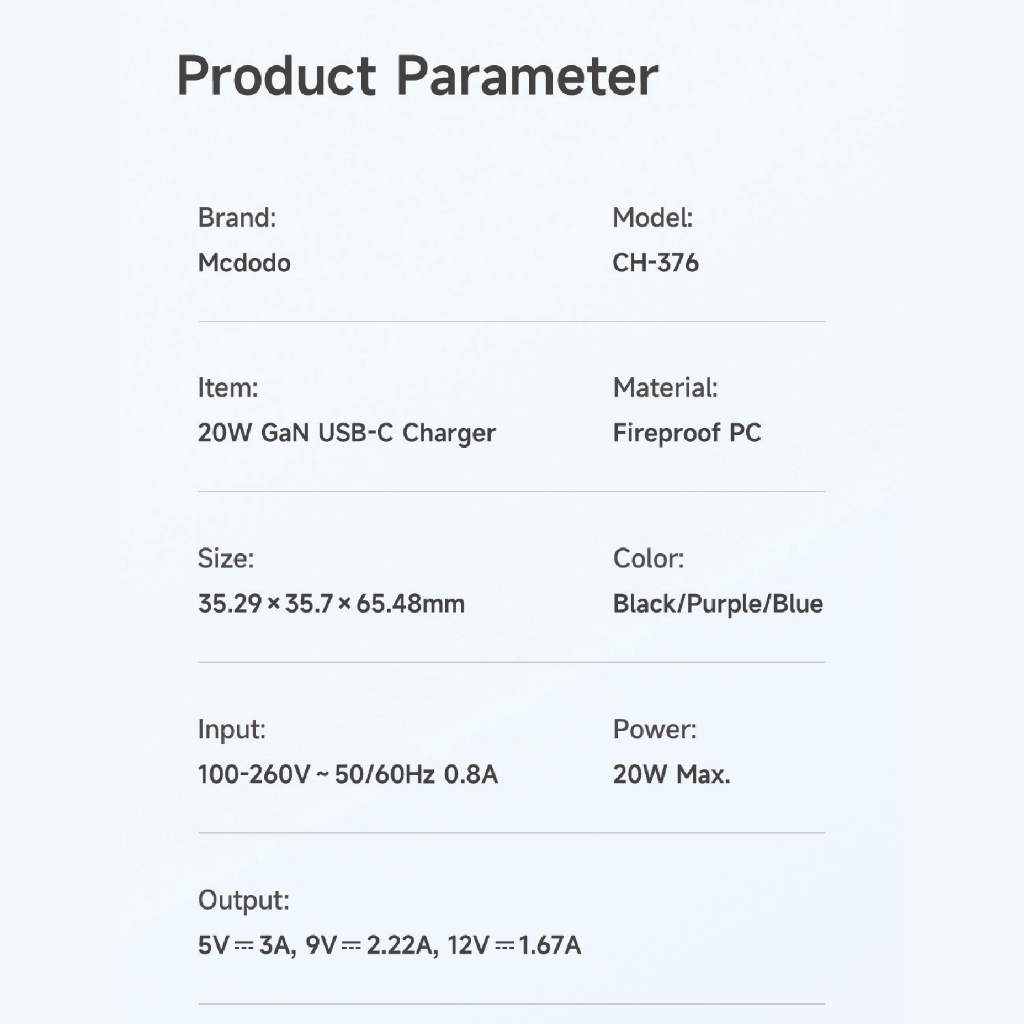Click the Product Parameter heading

click(417, 76)
